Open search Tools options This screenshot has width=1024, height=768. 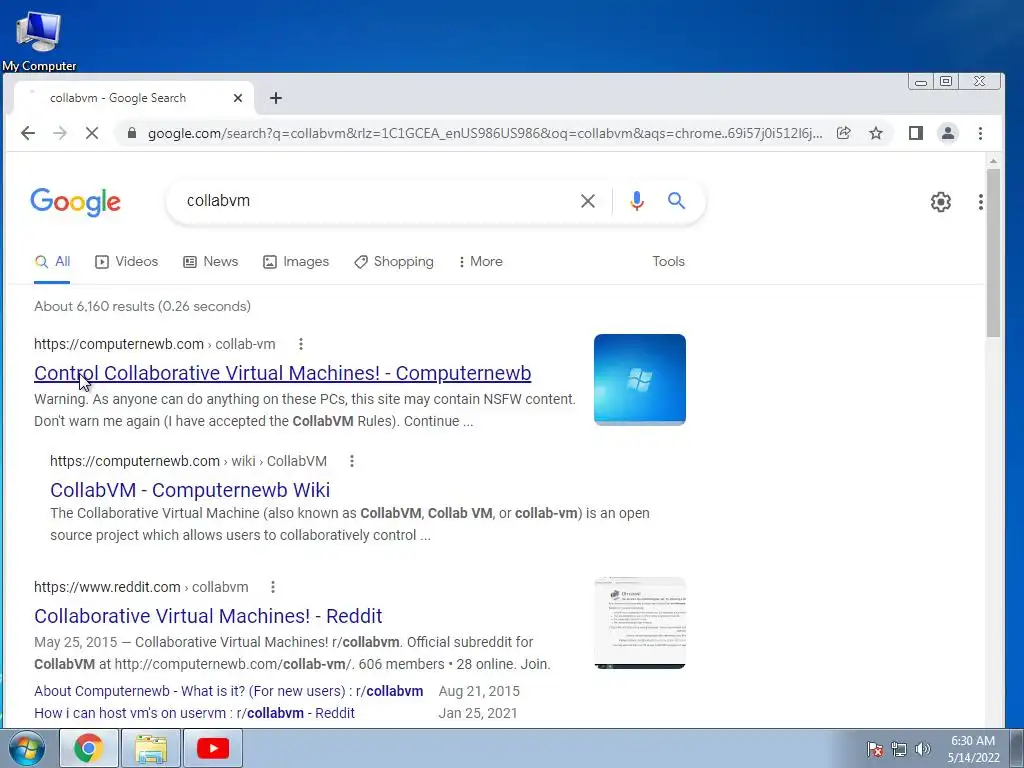[668, 262]
